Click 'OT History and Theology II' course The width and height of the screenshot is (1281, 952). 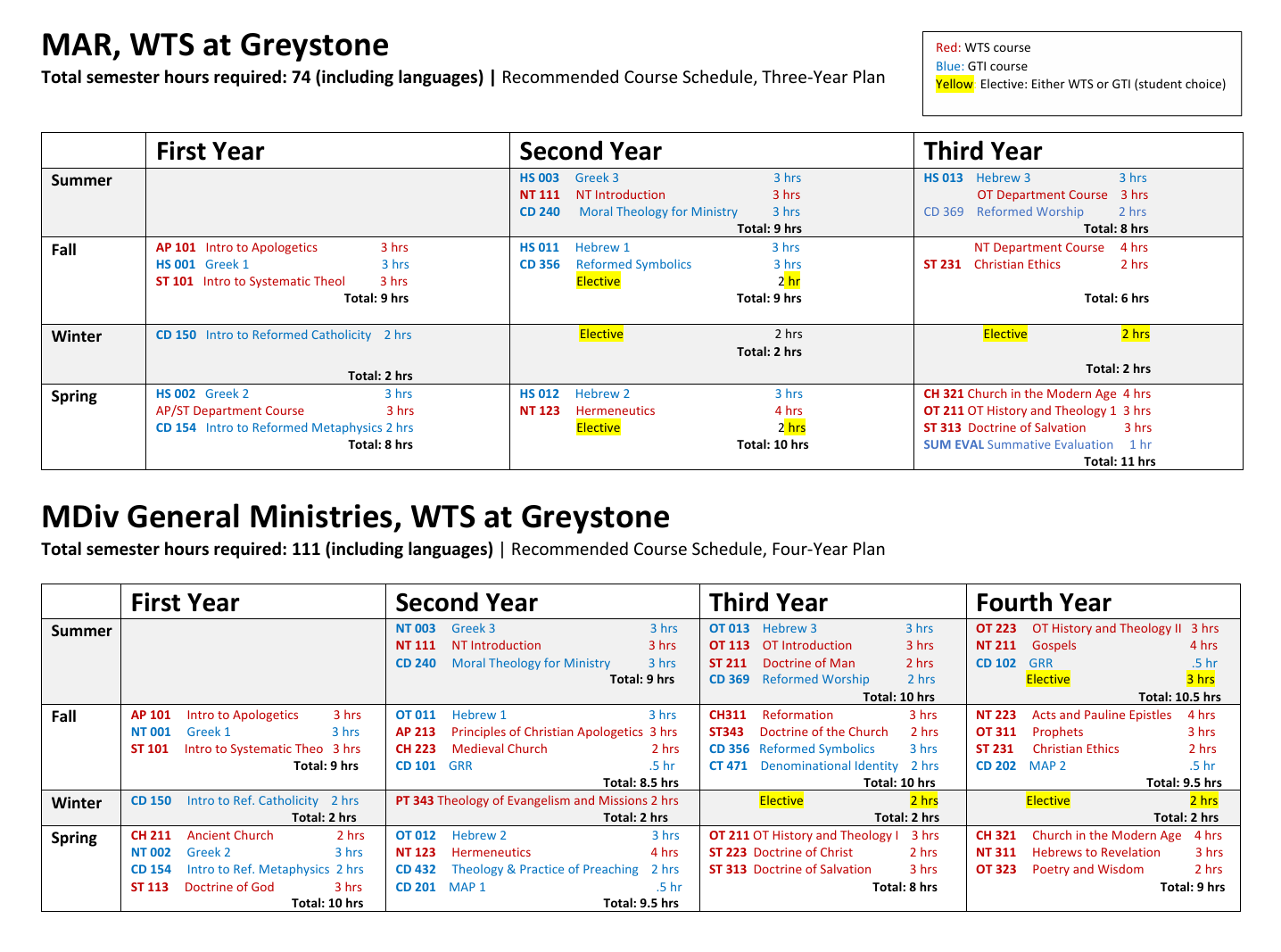tap(1107, 629)
